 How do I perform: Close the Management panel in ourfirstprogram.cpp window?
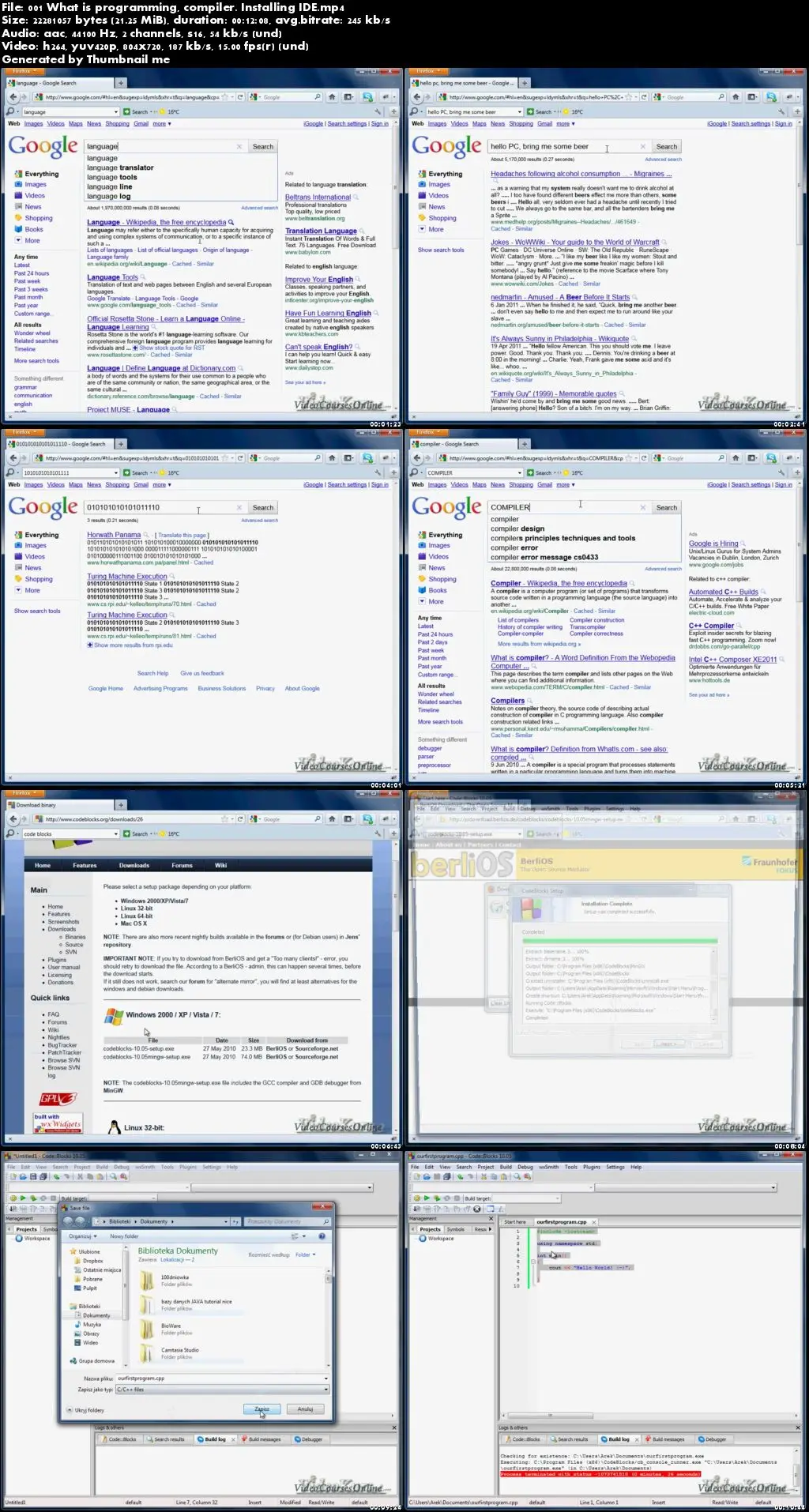492,1218
